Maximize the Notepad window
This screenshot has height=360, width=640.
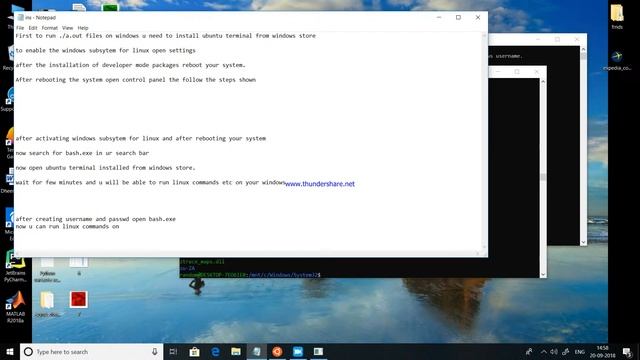click(458, 18)
